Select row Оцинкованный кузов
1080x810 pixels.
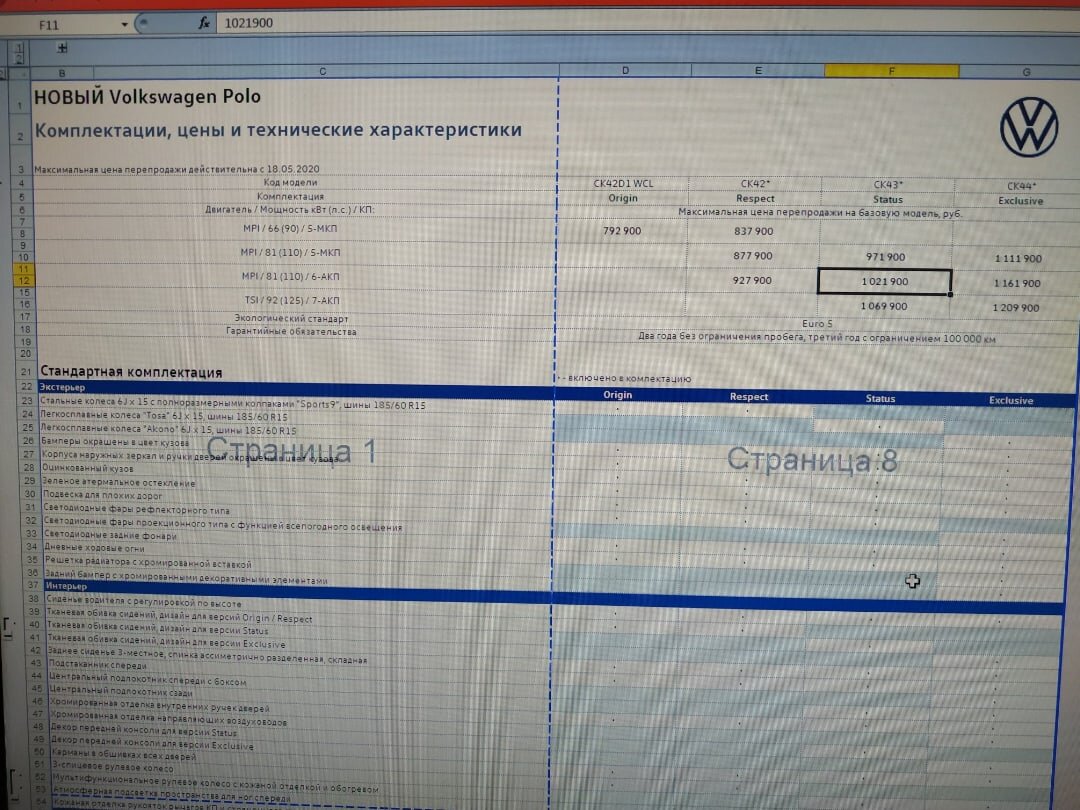tap(87, 468)
